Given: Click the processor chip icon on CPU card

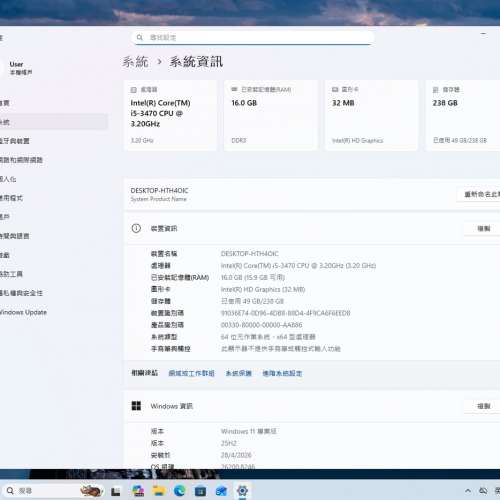Looking at the screenshot, I should [x=134, y=90].
